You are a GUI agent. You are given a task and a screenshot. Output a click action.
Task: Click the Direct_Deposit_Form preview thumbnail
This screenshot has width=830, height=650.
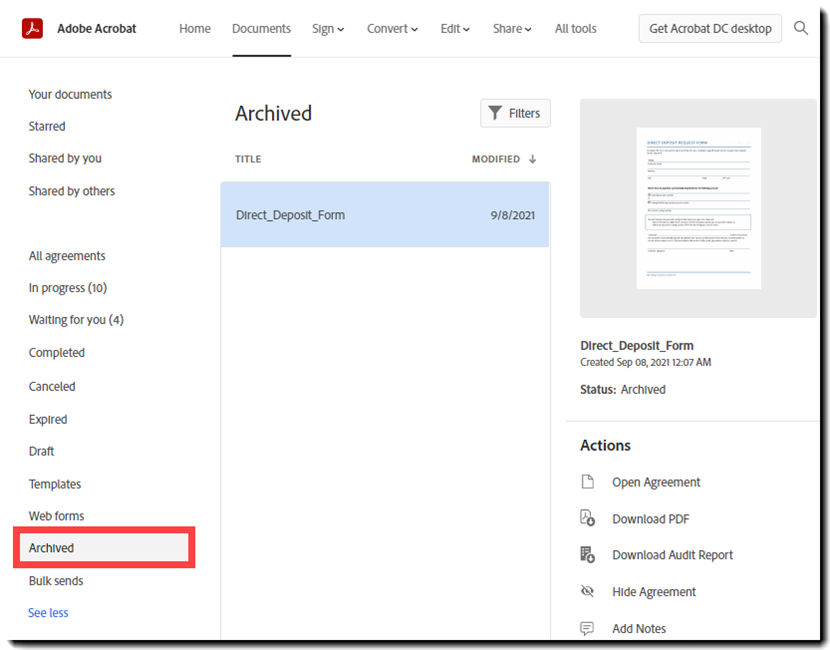(x=698, y=208)
